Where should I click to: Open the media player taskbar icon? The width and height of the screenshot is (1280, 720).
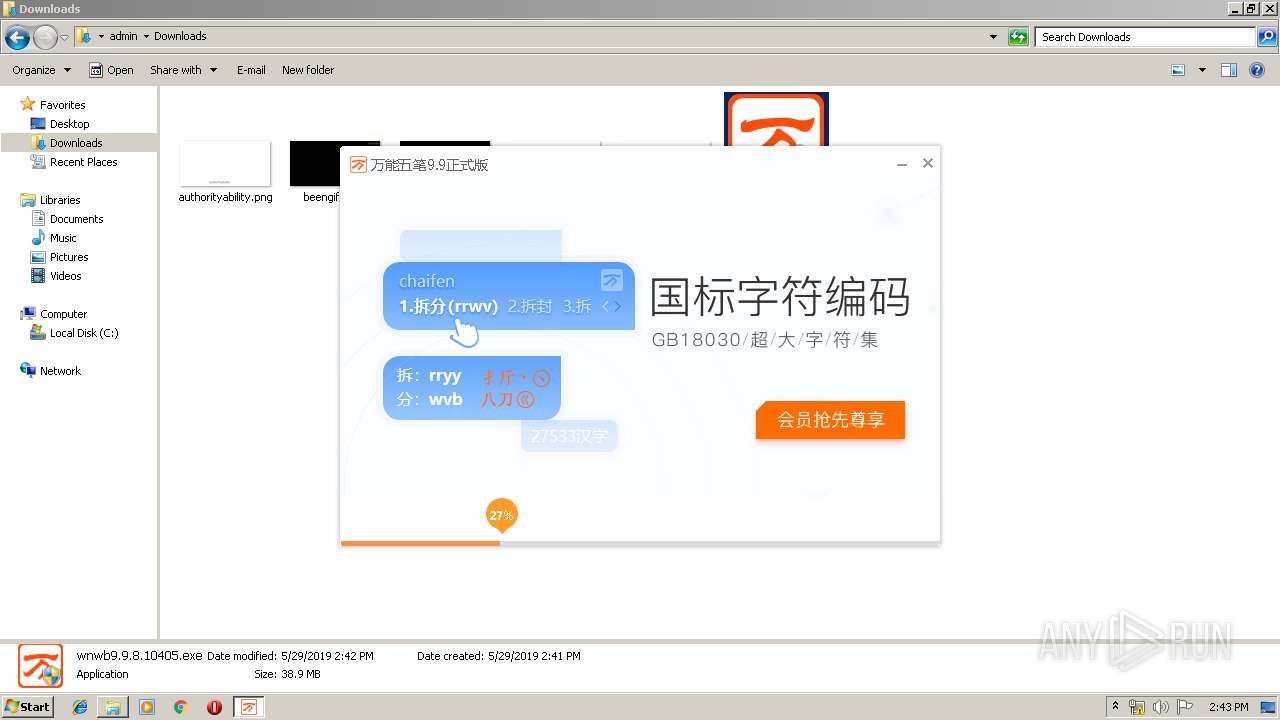point(147,707)
